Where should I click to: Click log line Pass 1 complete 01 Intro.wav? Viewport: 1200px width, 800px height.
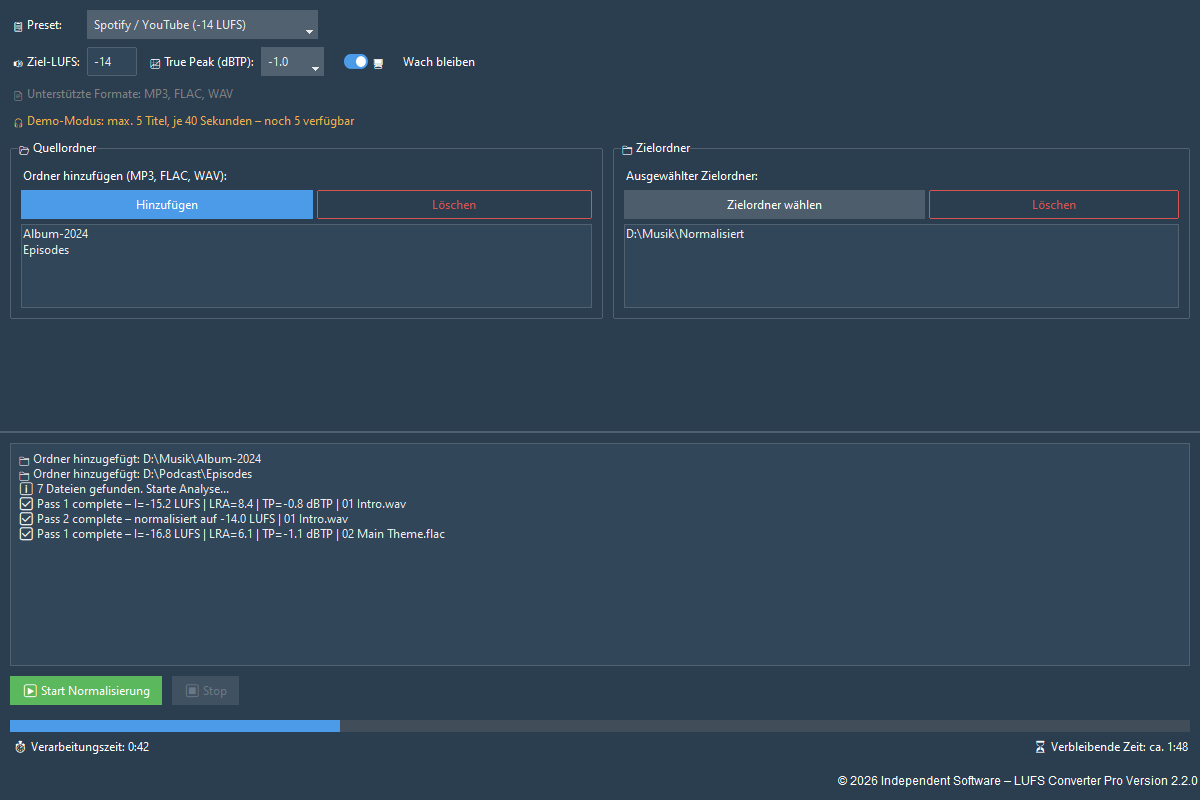222,505
